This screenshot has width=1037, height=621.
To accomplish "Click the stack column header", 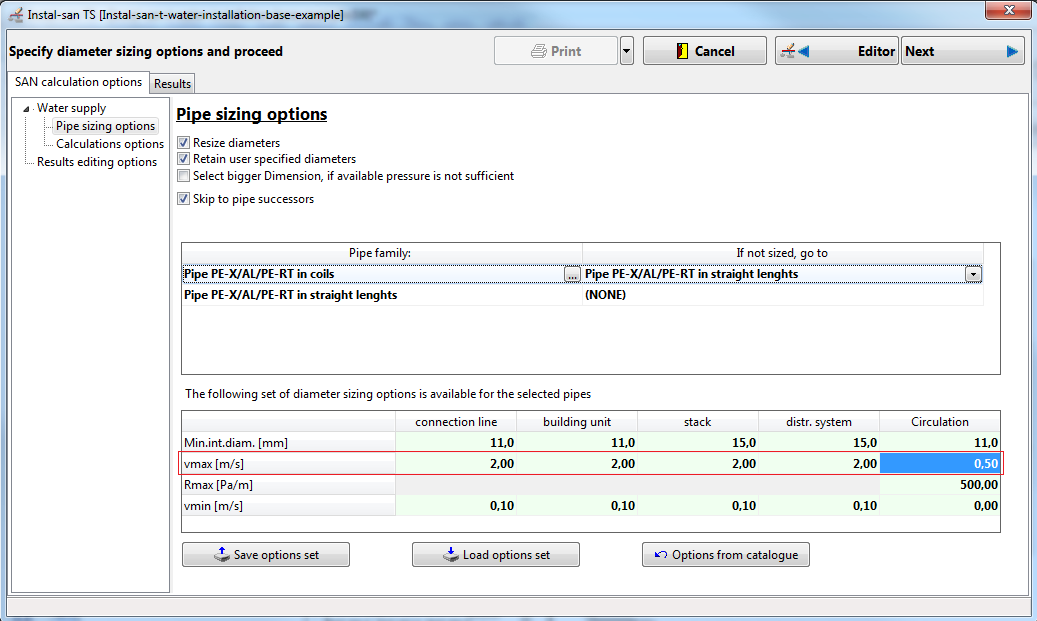I will tap(698, 421).
